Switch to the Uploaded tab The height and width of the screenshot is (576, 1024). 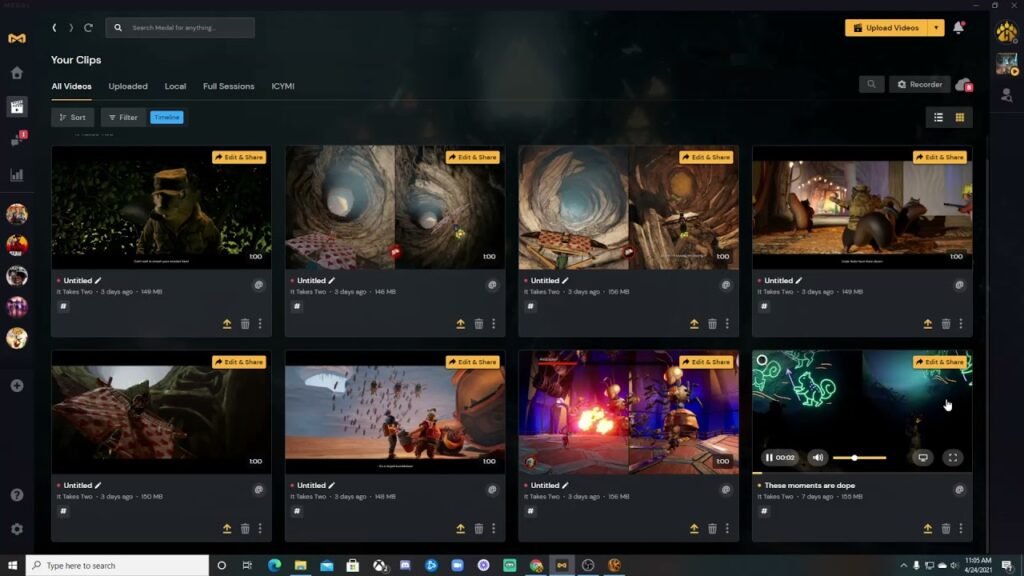(128, 86)
